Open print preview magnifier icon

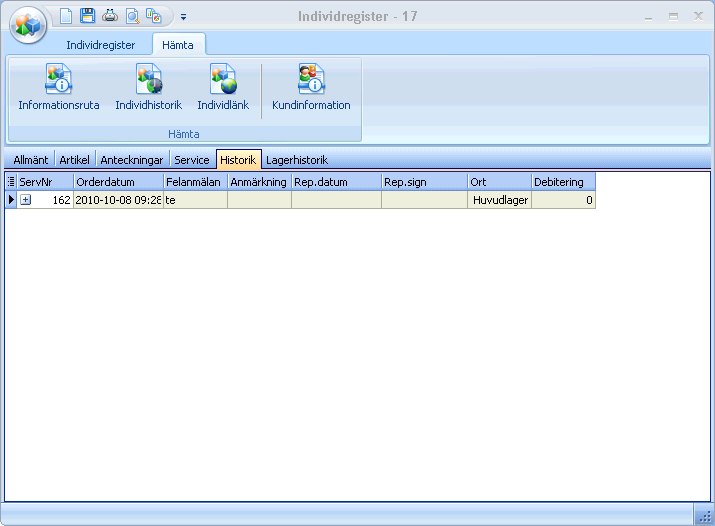(132, 16)
